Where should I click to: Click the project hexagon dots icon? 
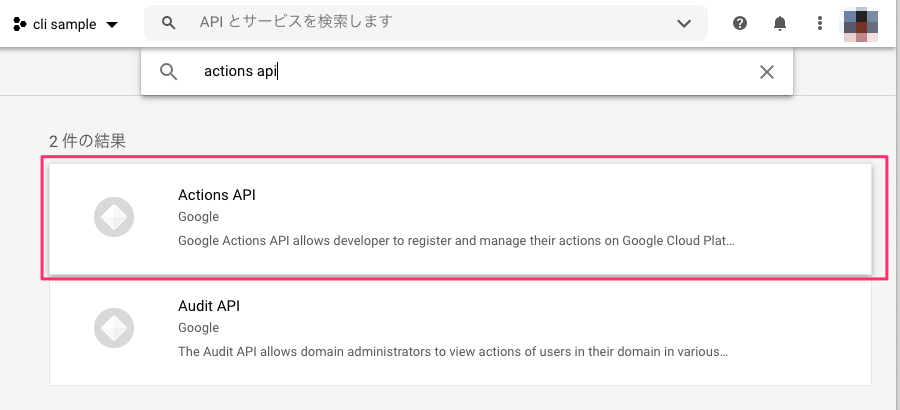click(x=20, y=24)
